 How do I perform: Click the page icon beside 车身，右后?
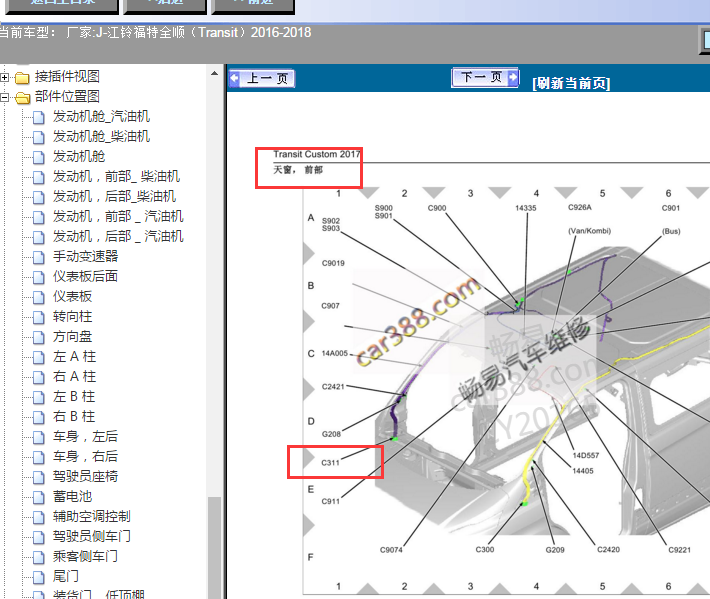[x=39, y=457]
